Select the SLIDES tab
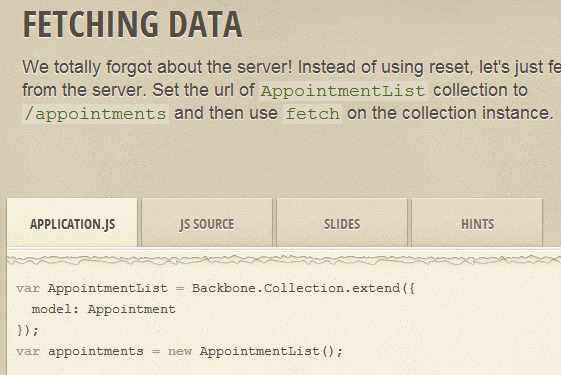Viewport: 561px width, 375px height. tap(342, 223)
